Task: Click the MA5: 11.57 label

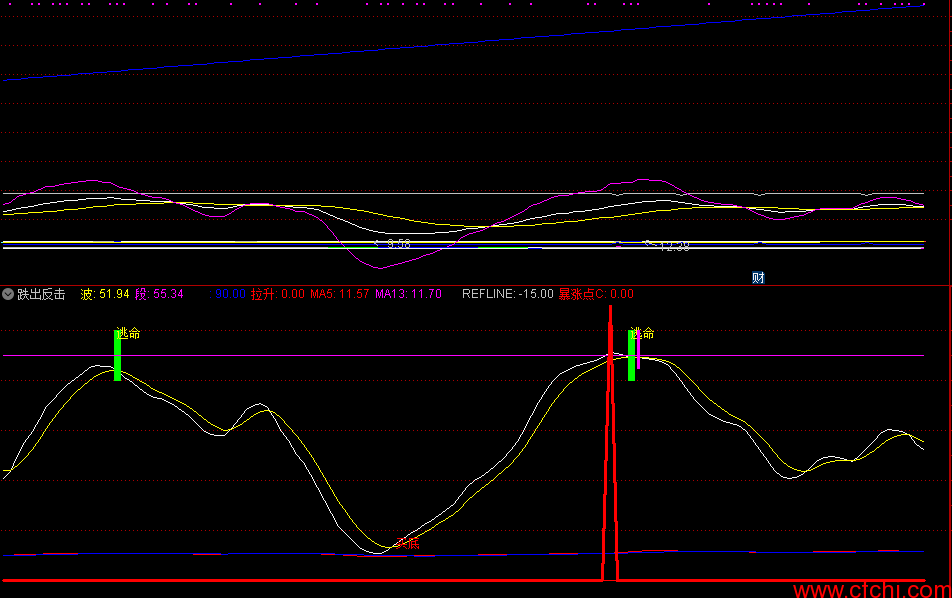Action: click(x=339, y=294)
